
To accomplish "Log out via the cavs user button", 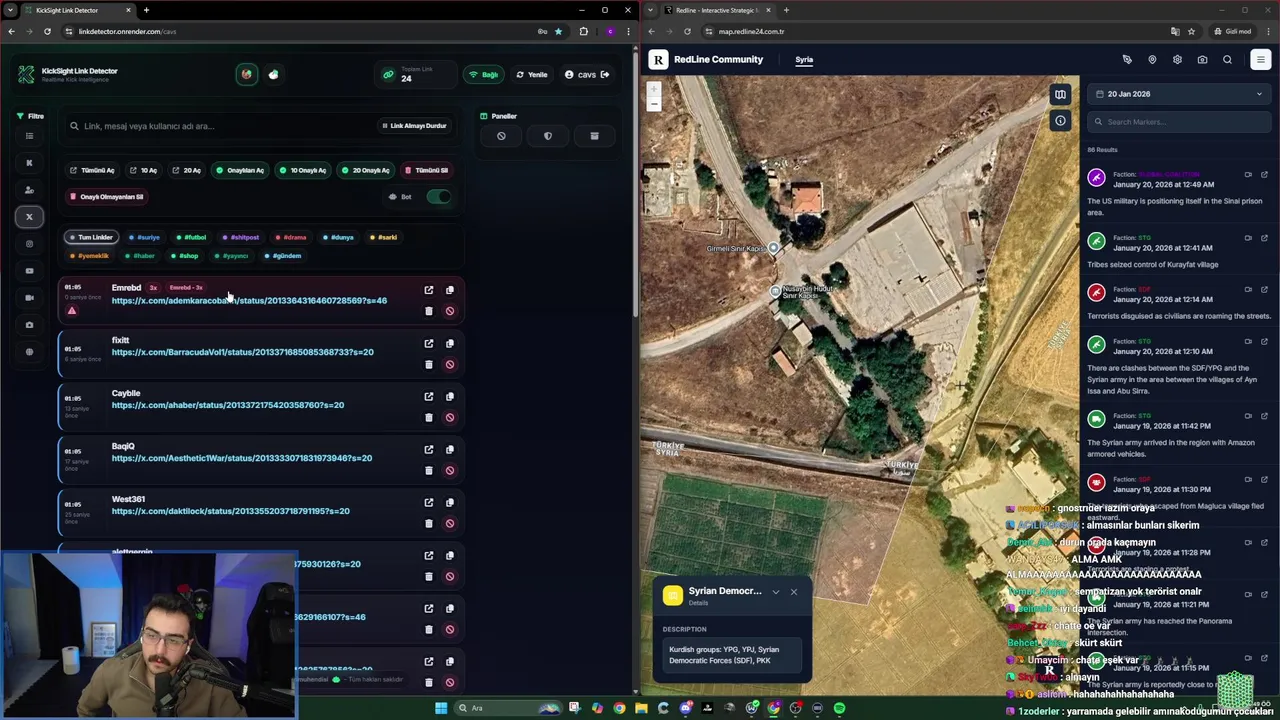I will coord(586,75).
